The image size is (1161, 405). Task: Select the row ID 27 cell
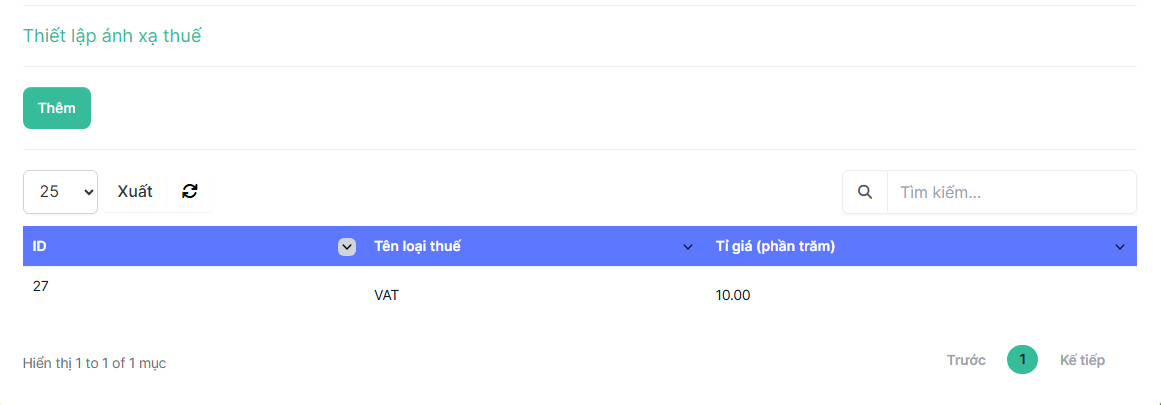point(41,286)
